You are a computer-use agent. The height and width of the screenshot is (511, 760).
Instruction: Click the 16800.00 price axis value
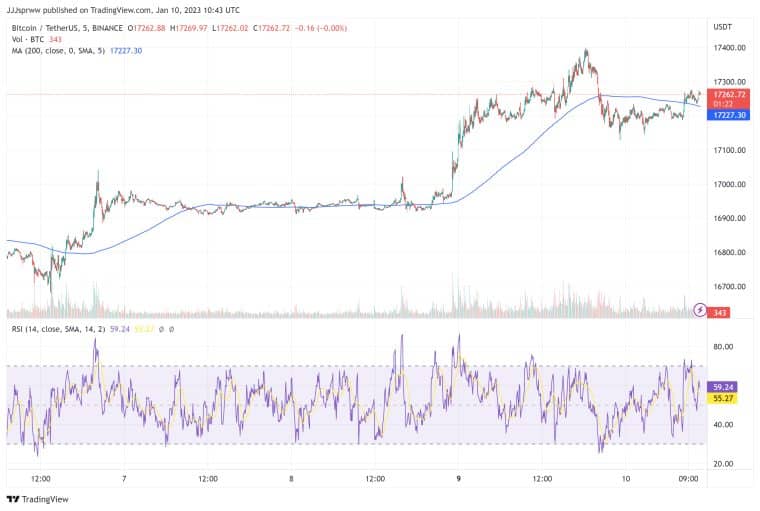729,253
